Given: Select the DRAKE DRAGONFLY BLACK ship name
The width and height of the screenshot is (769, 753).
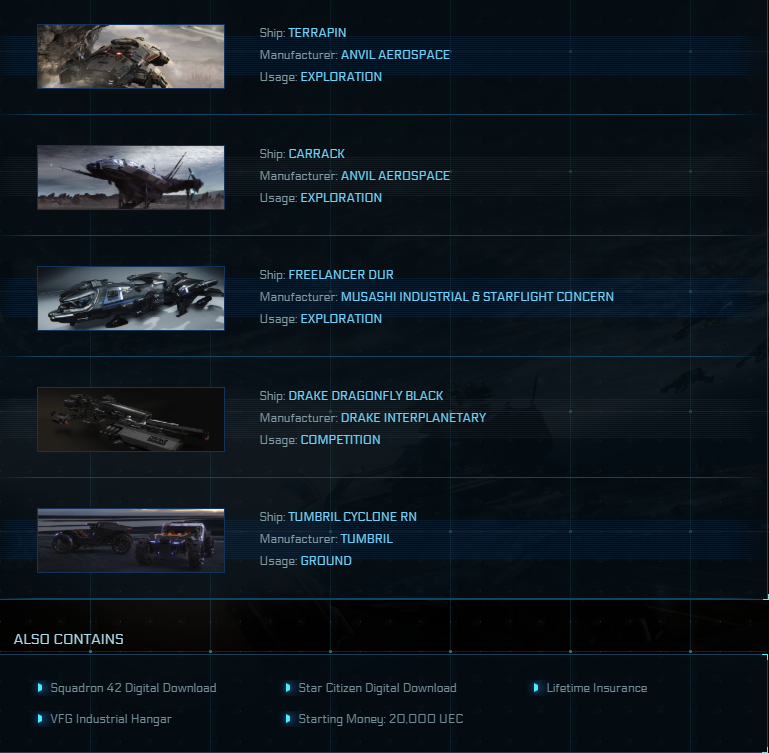Looking at the screenshot, I should (366, 396).
